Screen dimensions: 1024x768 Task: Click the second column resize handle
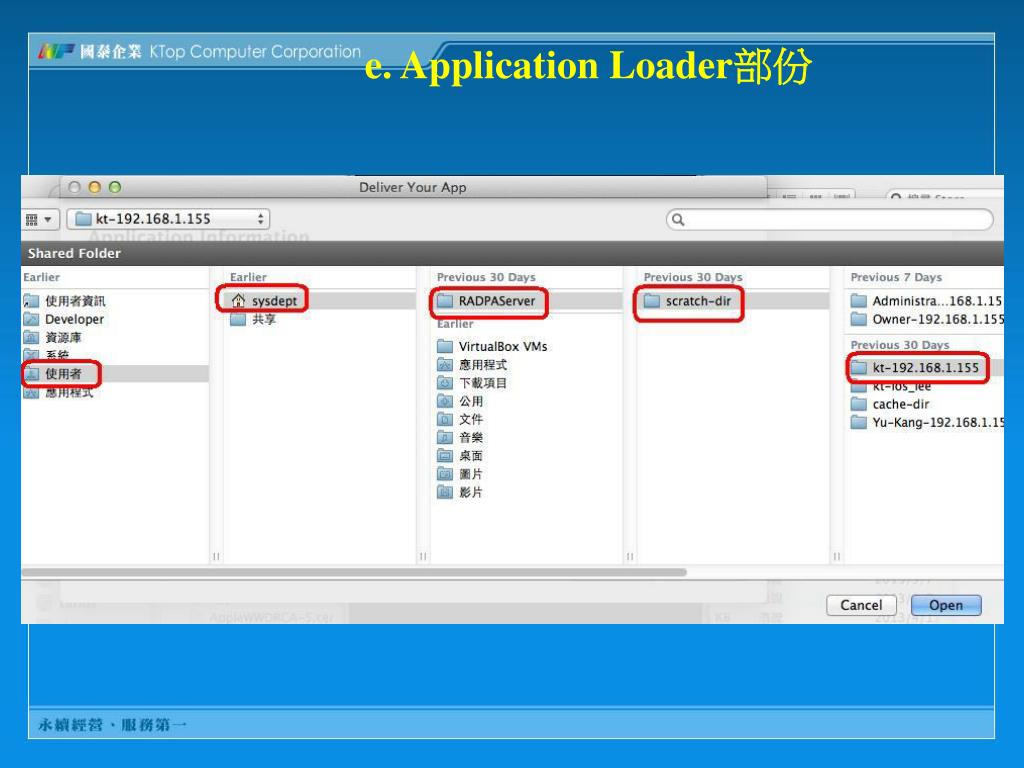point(423,556)
